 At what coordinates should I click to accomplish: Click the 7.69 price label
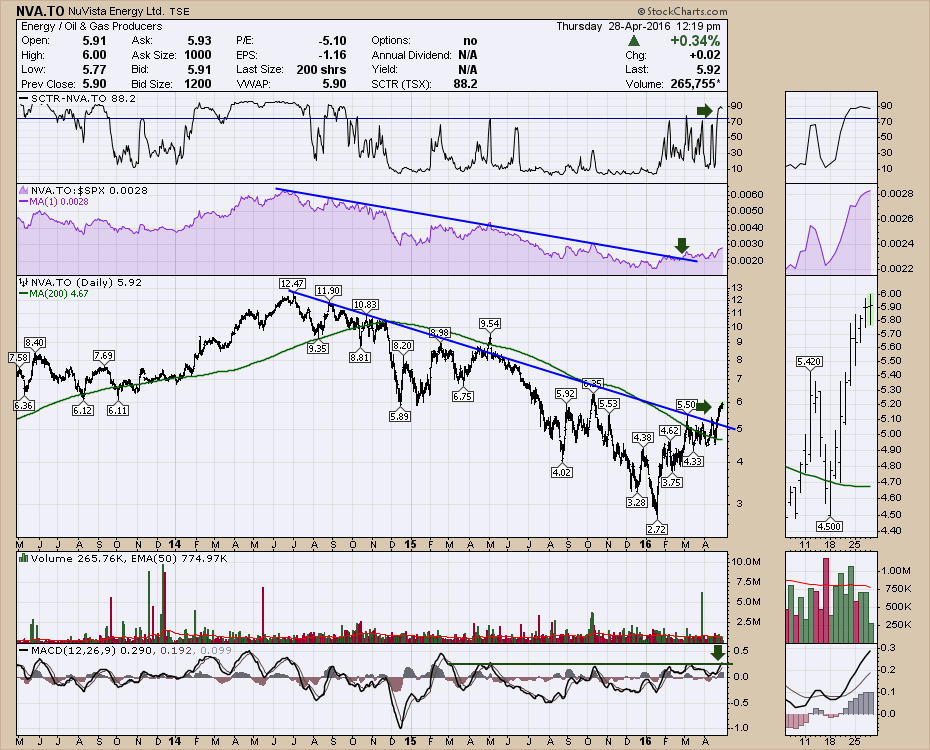point(103,356)
